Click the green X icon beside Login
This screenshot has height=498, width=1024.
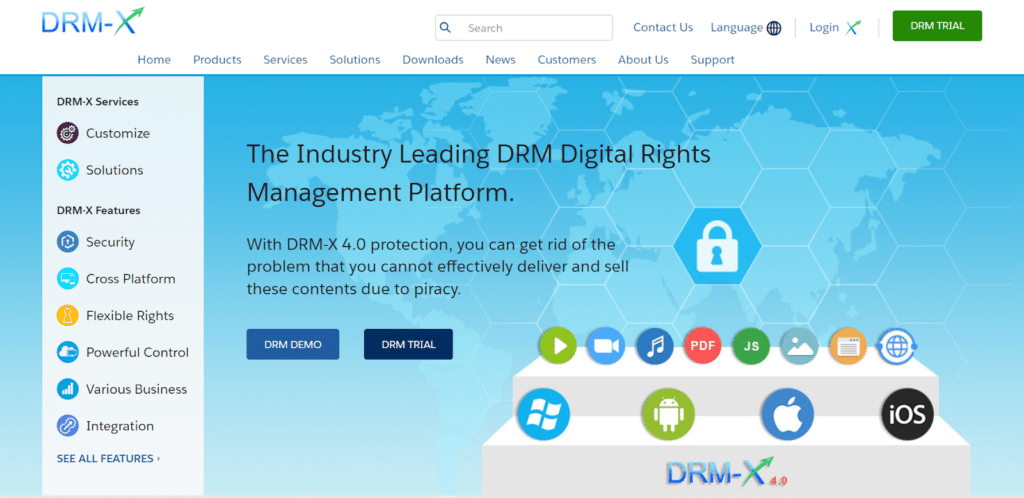pos(853,27)
